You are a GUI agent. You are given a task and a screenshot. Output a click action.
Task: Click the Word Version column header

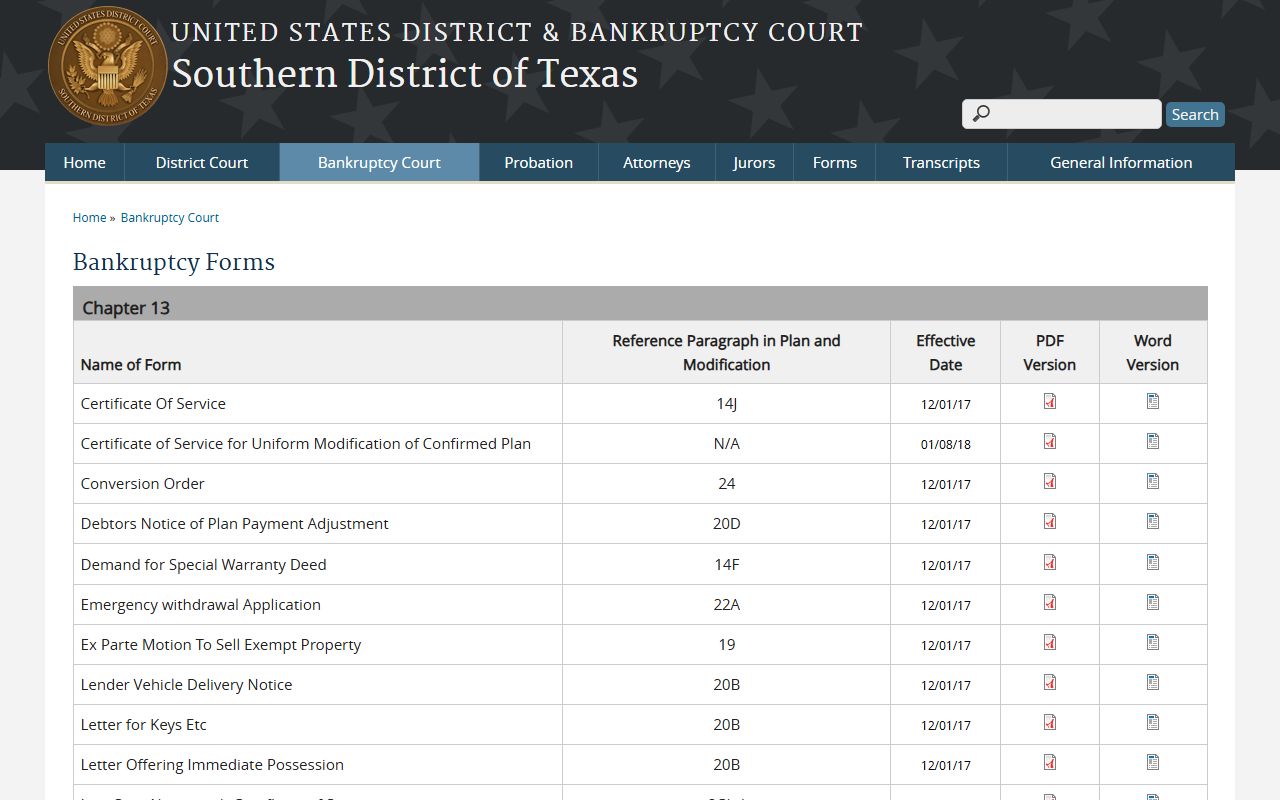pyautogui.click(x=1153, y=352)
